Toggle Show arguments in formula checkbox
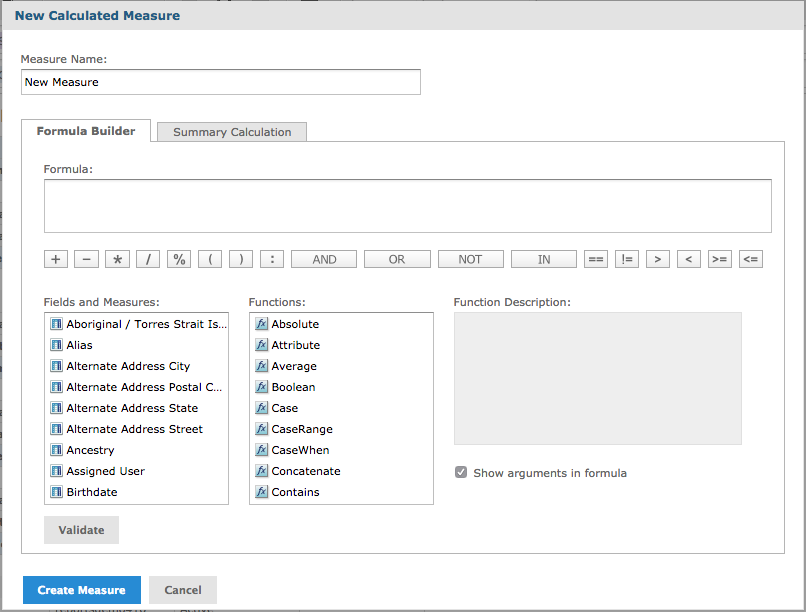Screen dimensions: 806x612 (461, 472)
